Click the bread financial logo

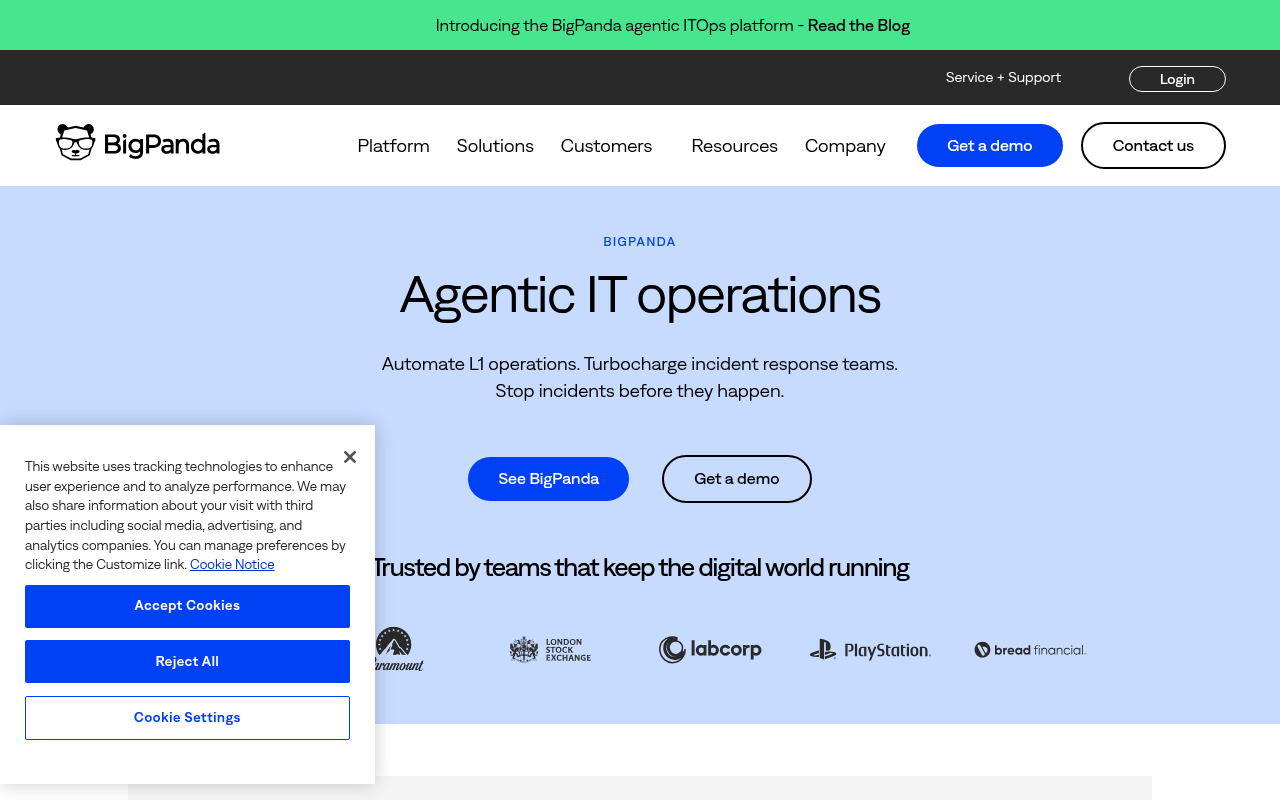click(x=1030, y=649)
